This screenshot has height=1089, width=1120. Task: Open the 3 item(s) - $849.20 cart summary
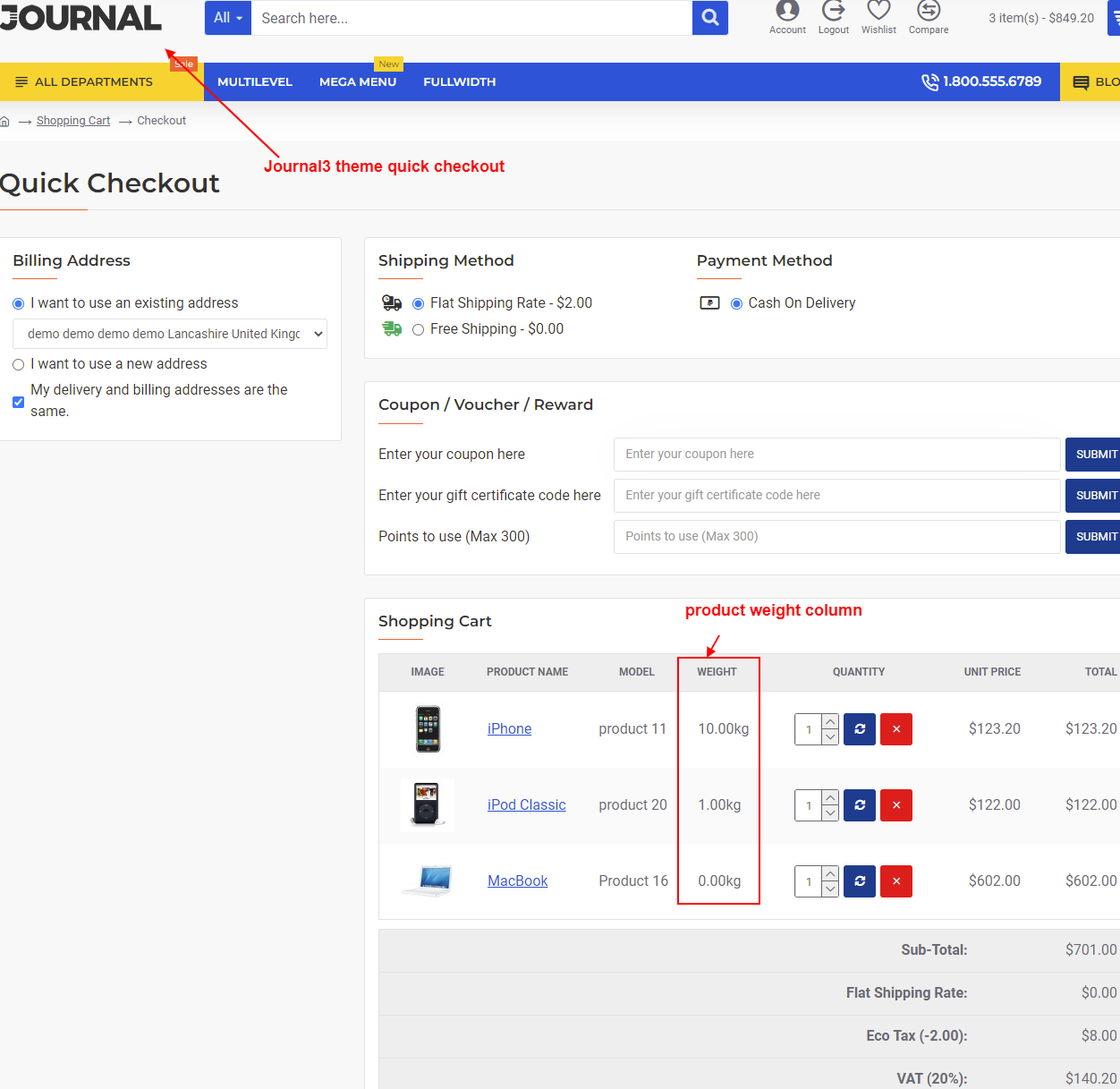point(1041,18)
